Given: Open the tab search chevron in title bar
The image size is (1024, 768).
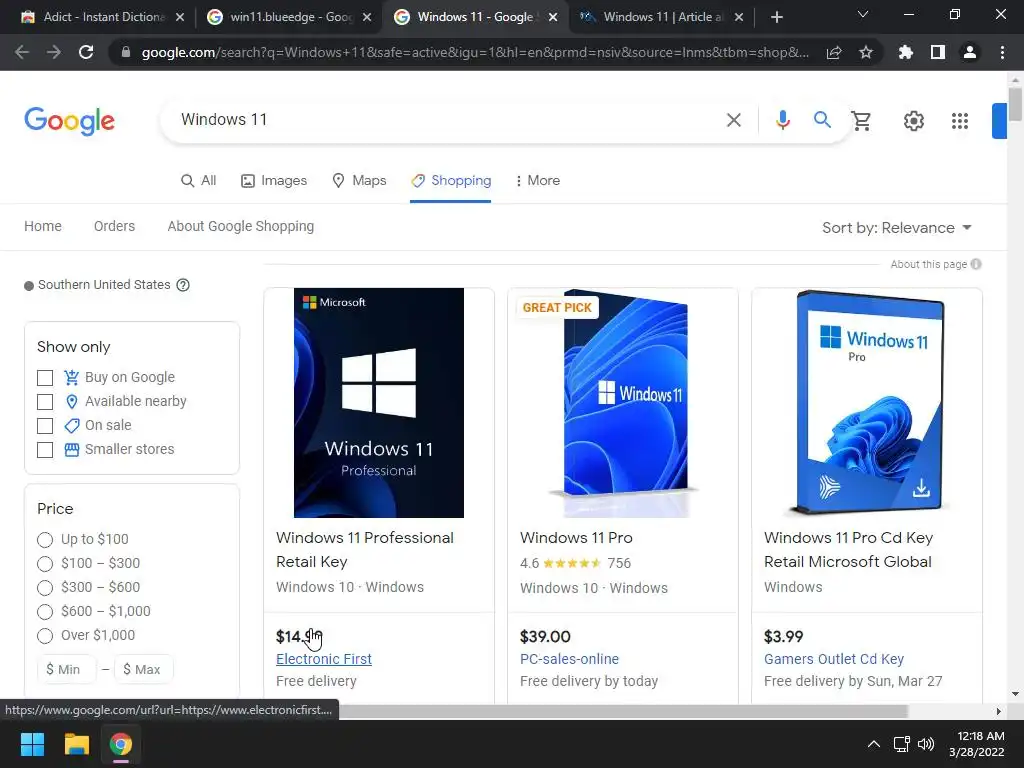Looking at the screenshot, I should [862, 14].
